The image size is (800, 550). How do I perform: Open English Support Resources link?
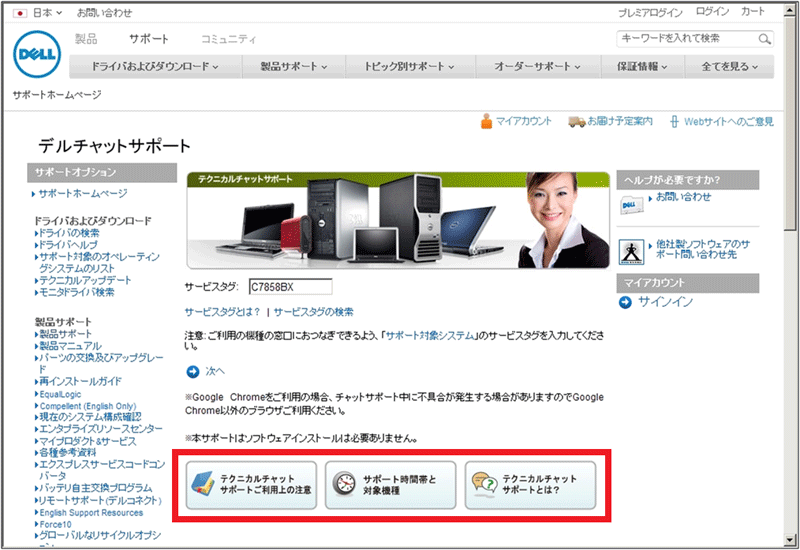91,513
